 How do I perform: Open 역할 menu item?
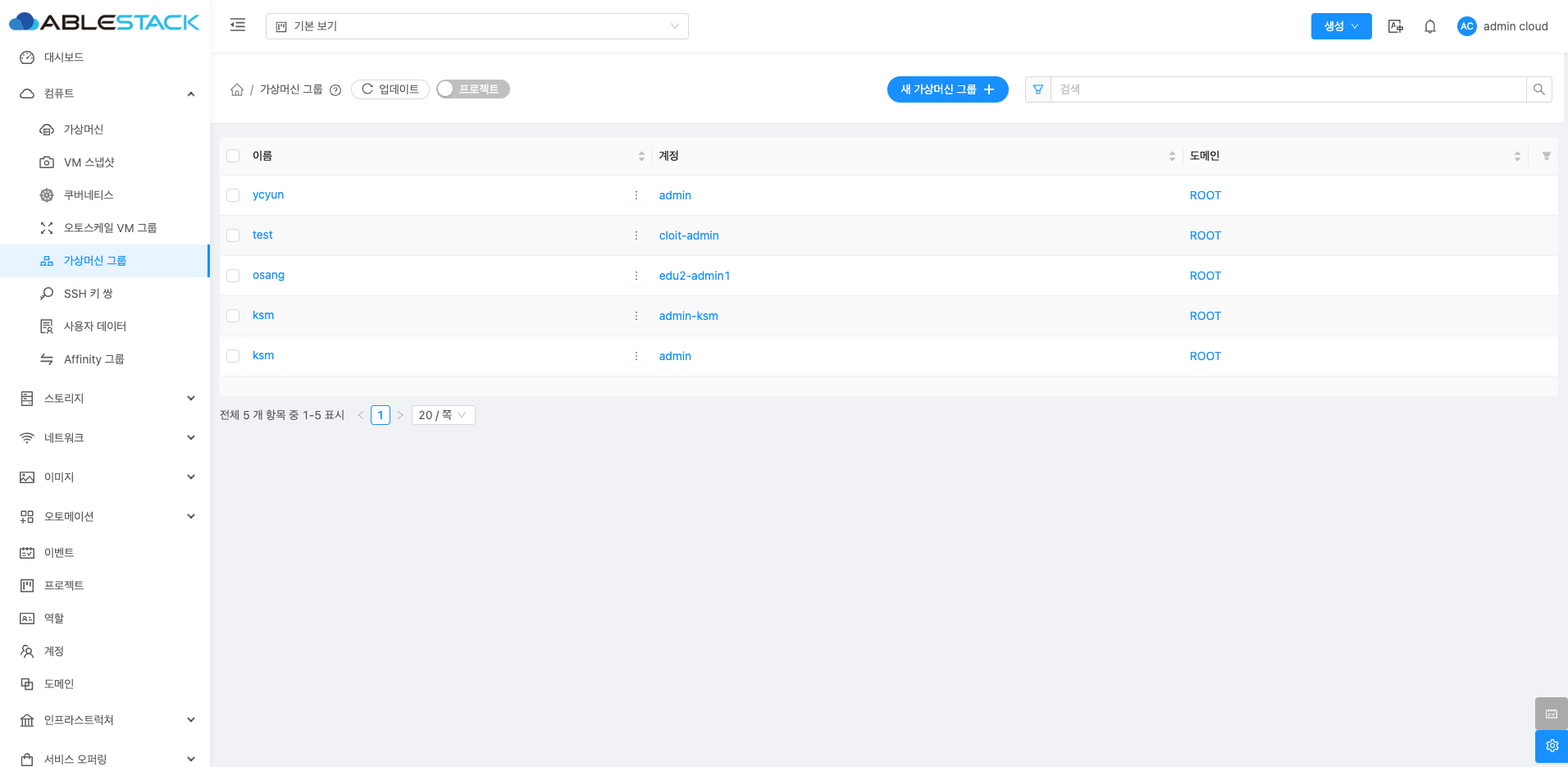(105, 619)
